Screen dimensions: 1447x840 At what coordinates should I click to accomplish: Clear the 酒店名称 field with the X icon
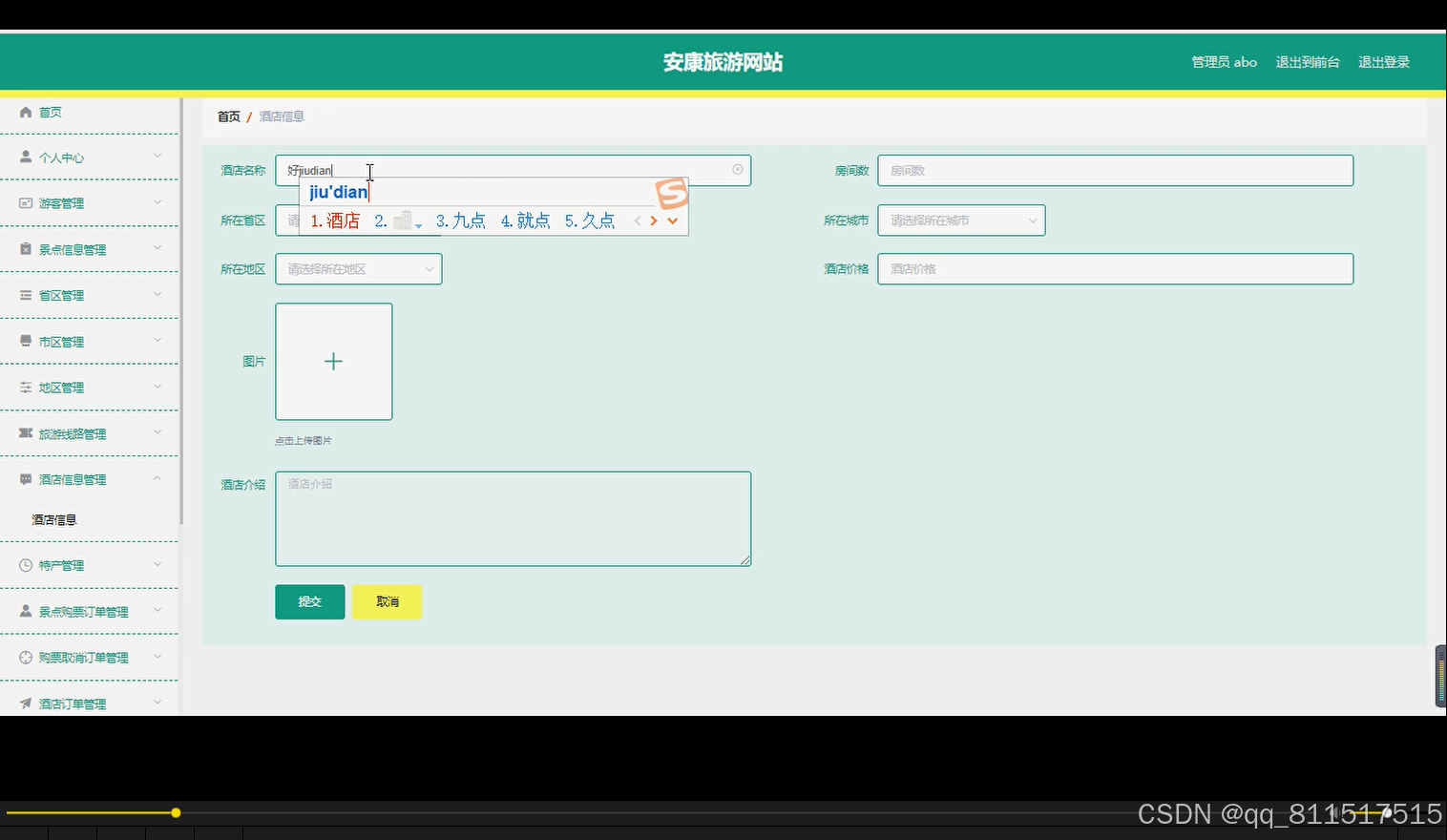[x=738, y=169]
